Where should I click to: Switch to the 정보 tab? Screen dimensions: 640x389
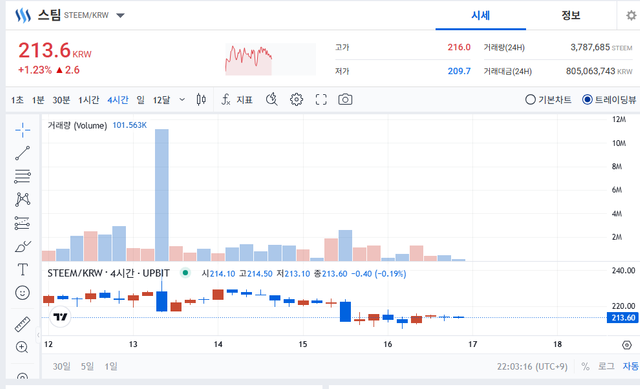571,16
